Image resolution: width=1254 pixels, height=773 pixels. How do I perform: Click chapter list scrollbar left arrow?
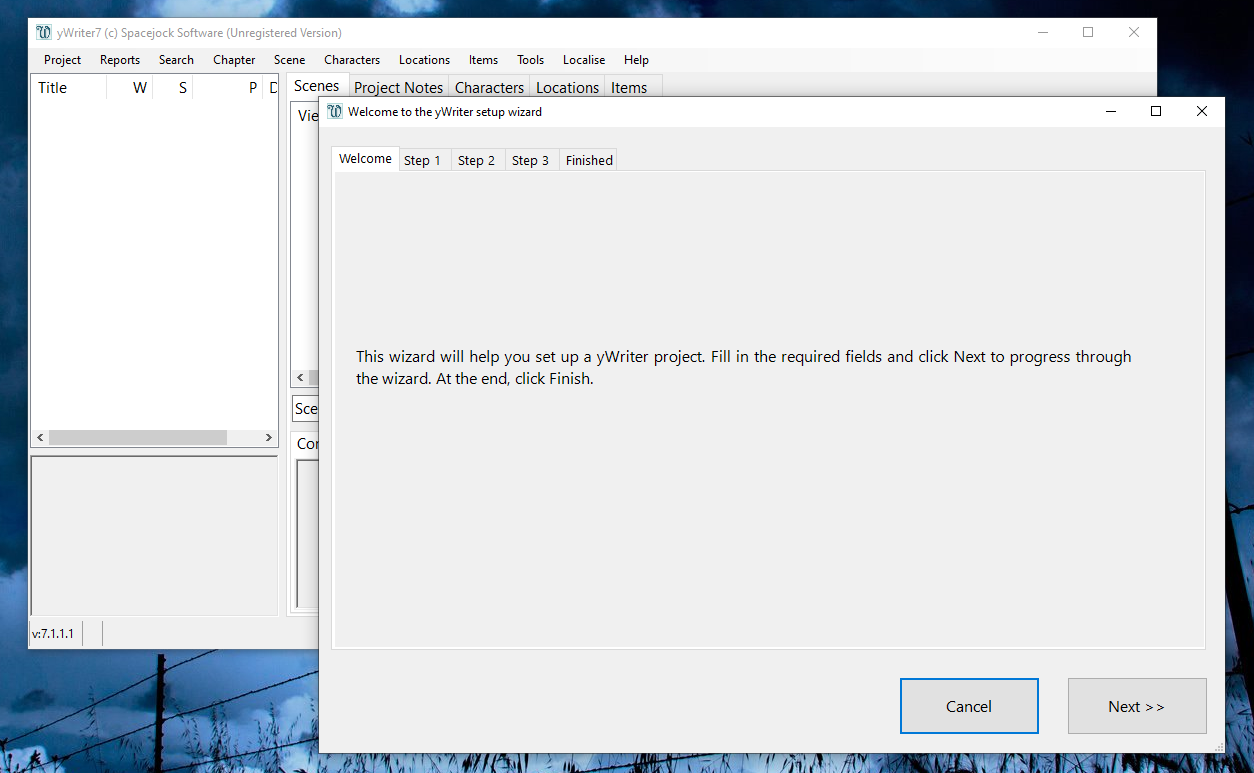point(40,438)
